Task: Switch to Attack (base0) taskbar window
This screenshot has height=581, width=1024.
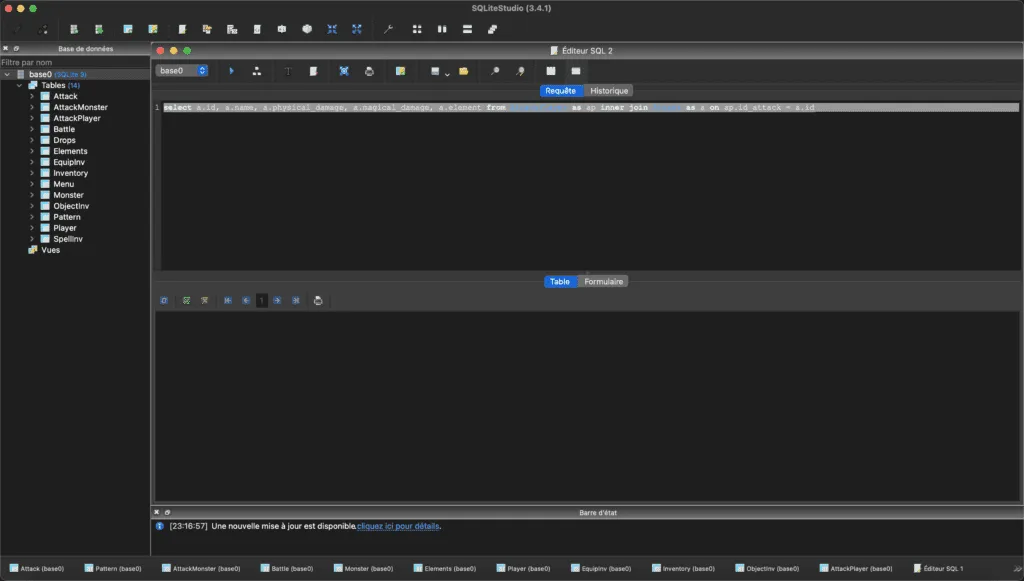Action: coord(37,569)
